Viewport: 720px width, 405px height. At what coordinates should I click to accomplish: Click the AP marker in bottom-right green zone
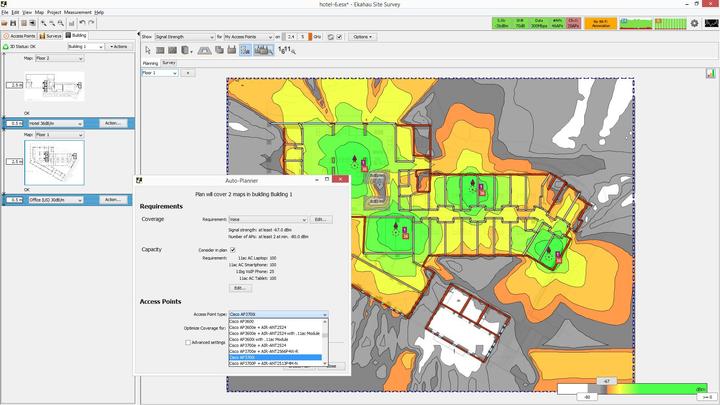click(x=549, y=253)
